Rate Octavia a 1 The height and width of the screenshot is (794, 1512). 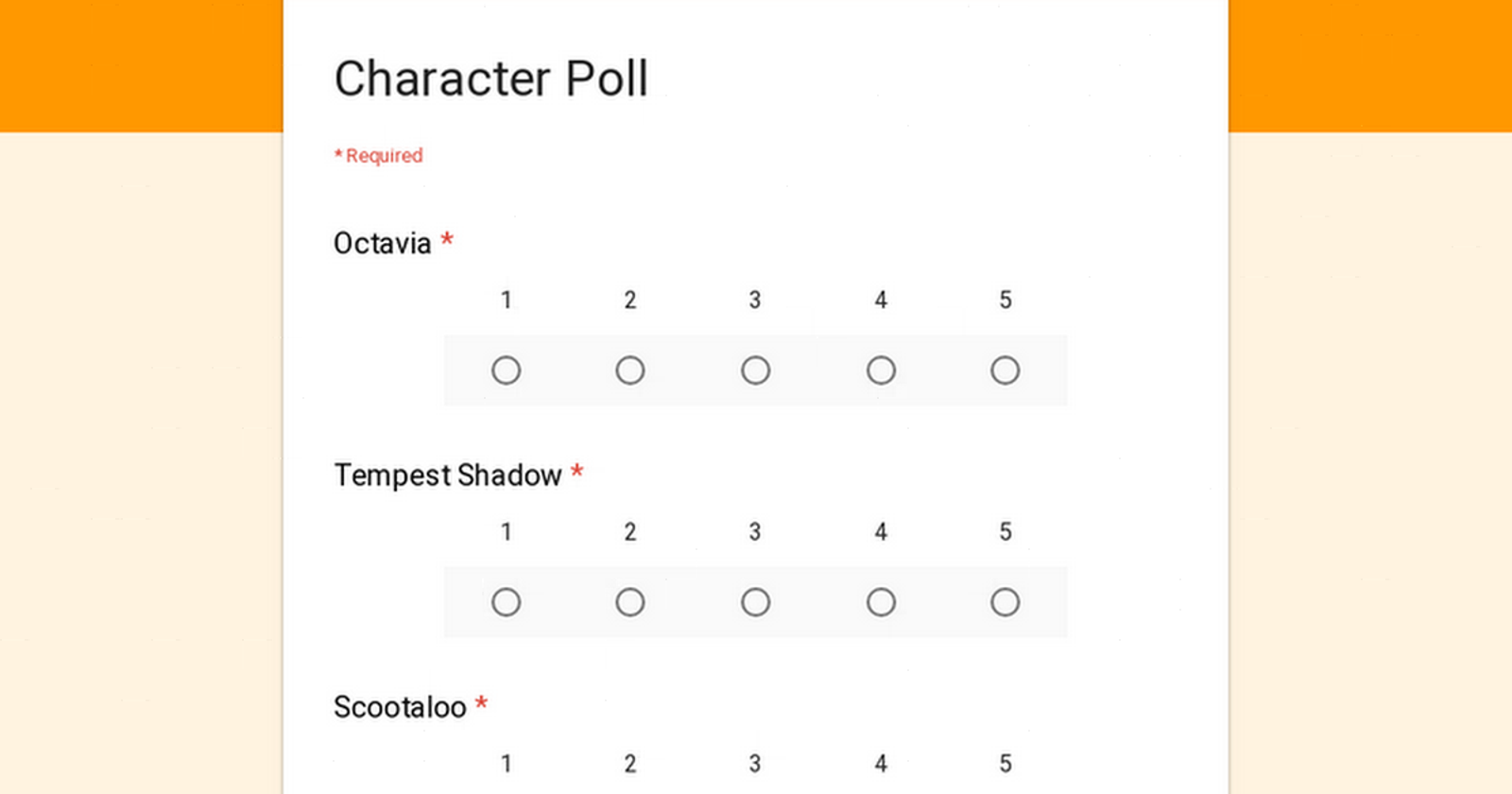(506, 371)
